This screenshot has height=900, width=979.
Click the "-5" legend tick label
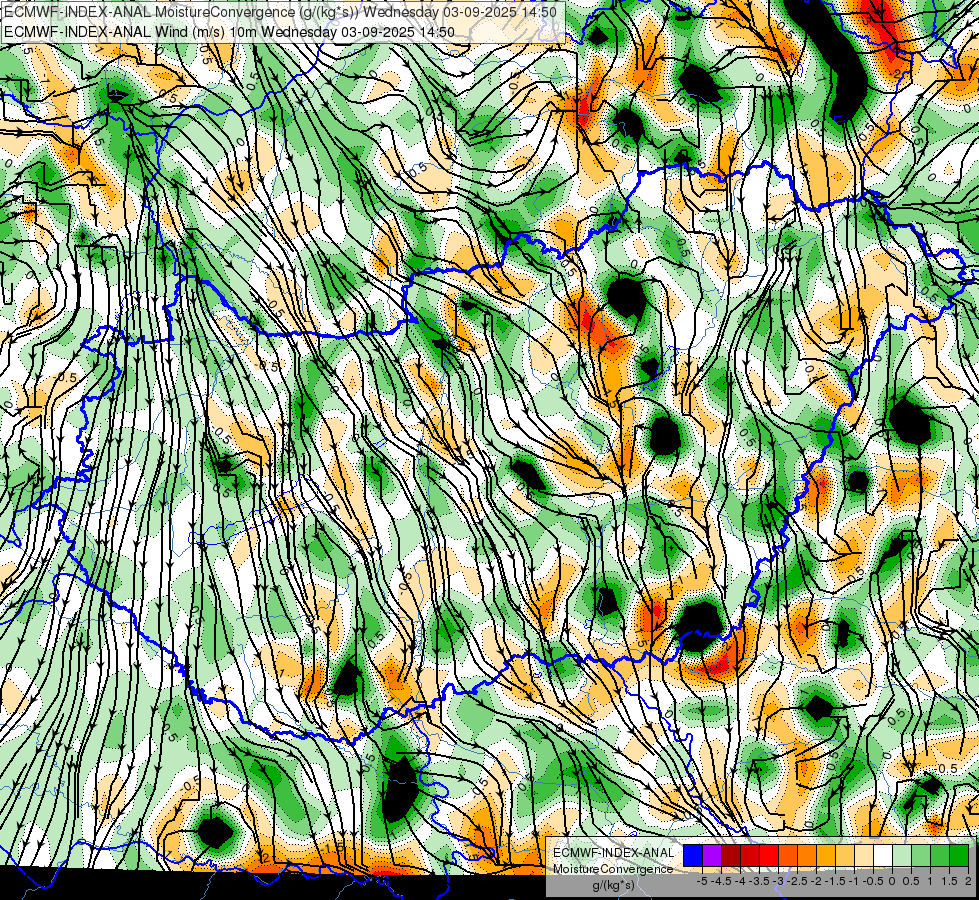702,881
